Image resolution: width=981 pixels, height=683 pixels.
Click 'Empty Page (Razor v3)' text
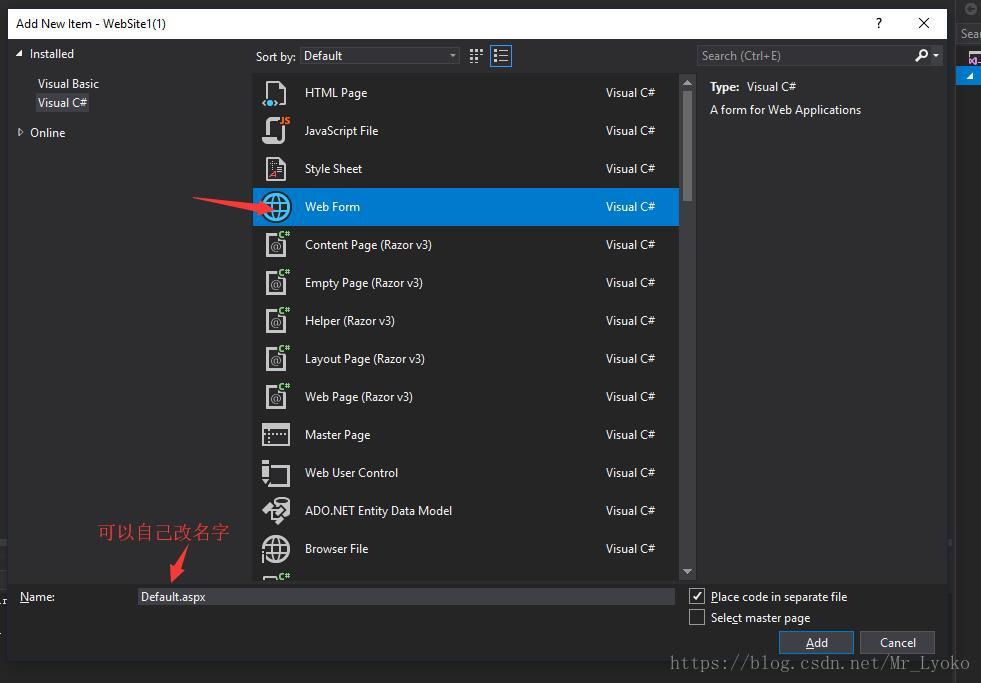tap(363, 283)
